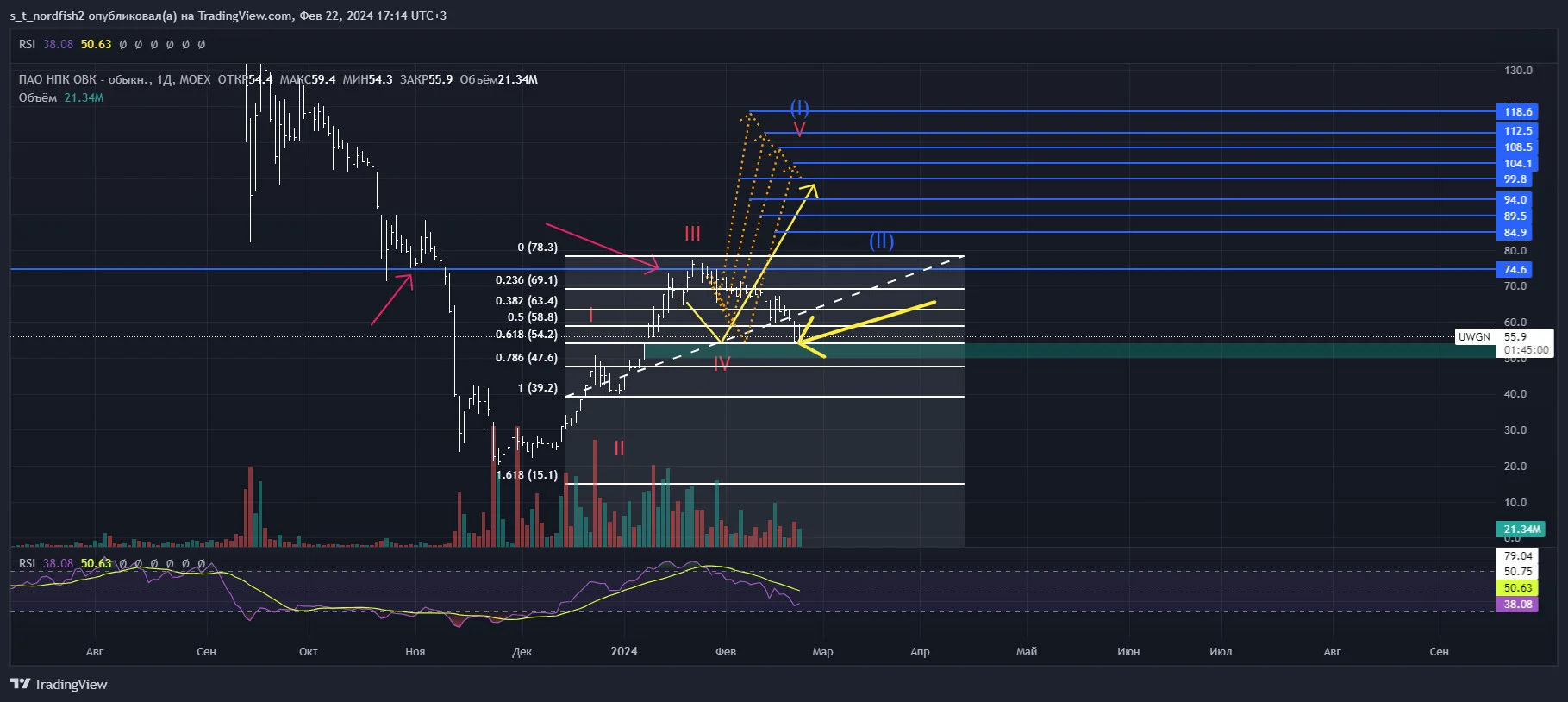
Task: Click the blue 94.0 price level tag
Action: point(1515,200)
